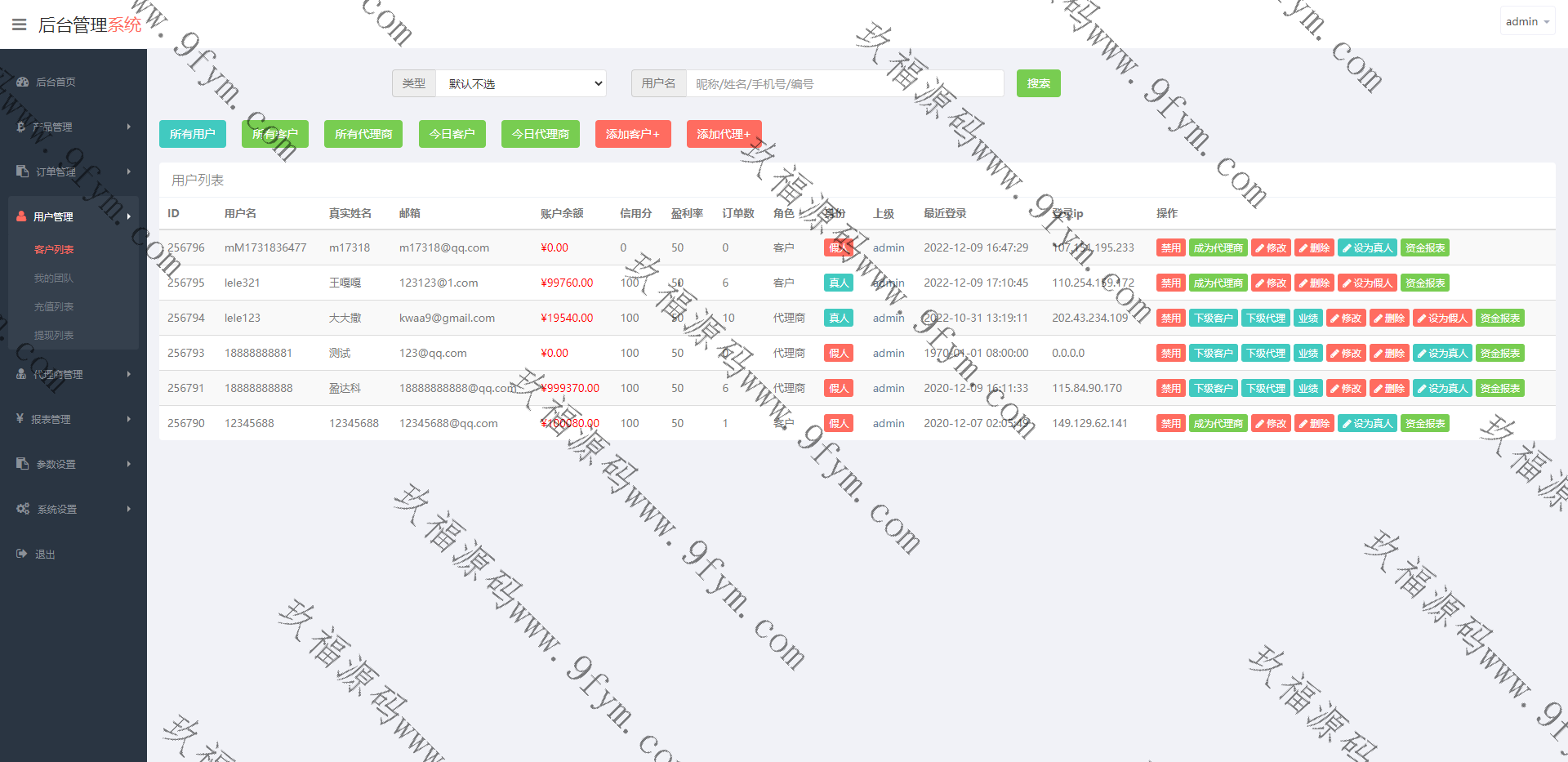Expand the 产品管理 sidebar menu
The image size is (1568, 762).
(73, 127)
